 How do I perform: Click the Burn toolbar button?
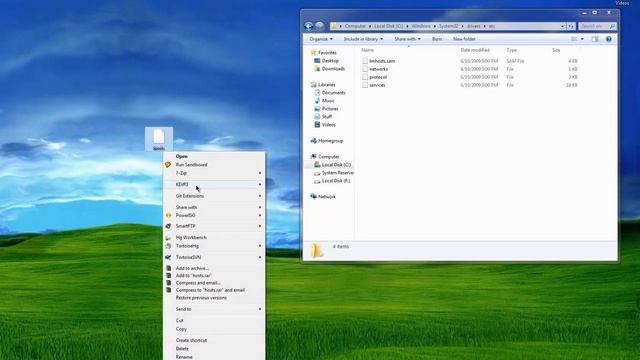(437, 39)
